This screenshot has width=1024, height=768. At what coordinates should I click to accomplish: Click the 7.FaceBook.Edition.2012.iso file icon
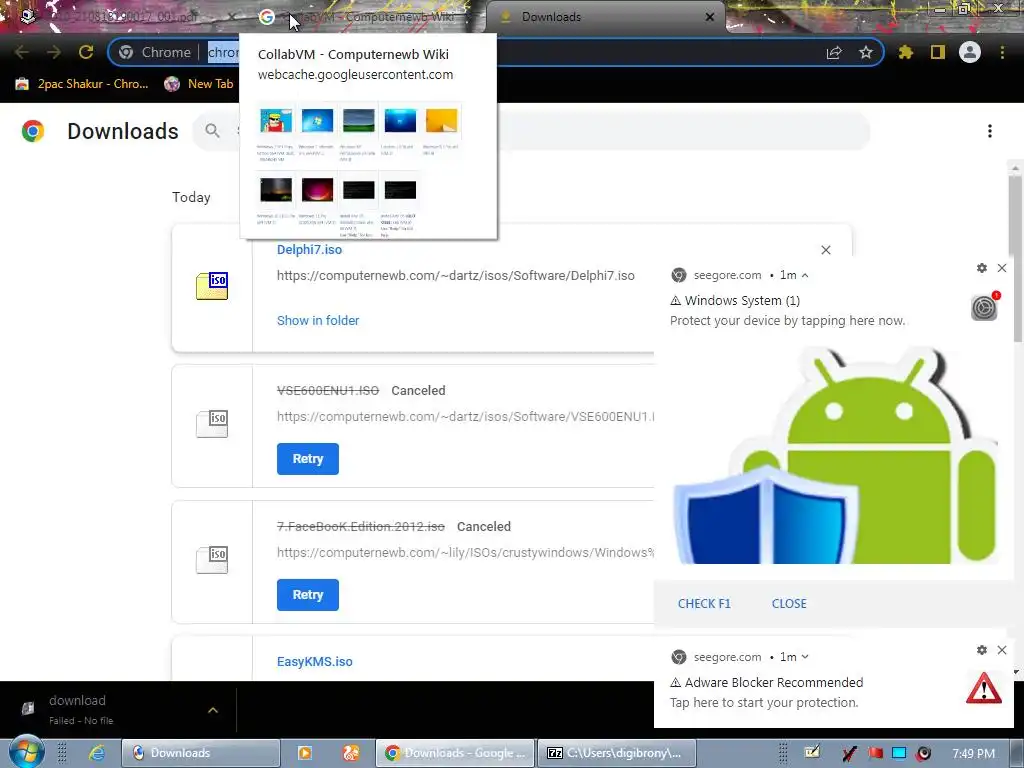pos(212,560)
